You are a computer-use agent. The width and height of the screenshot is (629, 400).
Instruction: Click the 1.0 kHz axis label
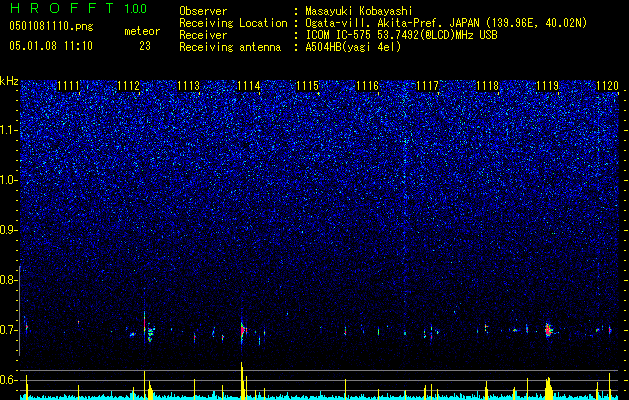click(9, 180)
